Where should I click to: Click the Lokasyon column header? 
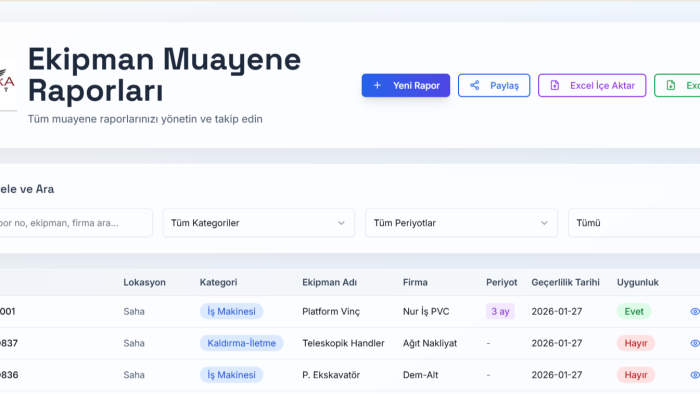[144, 282]
